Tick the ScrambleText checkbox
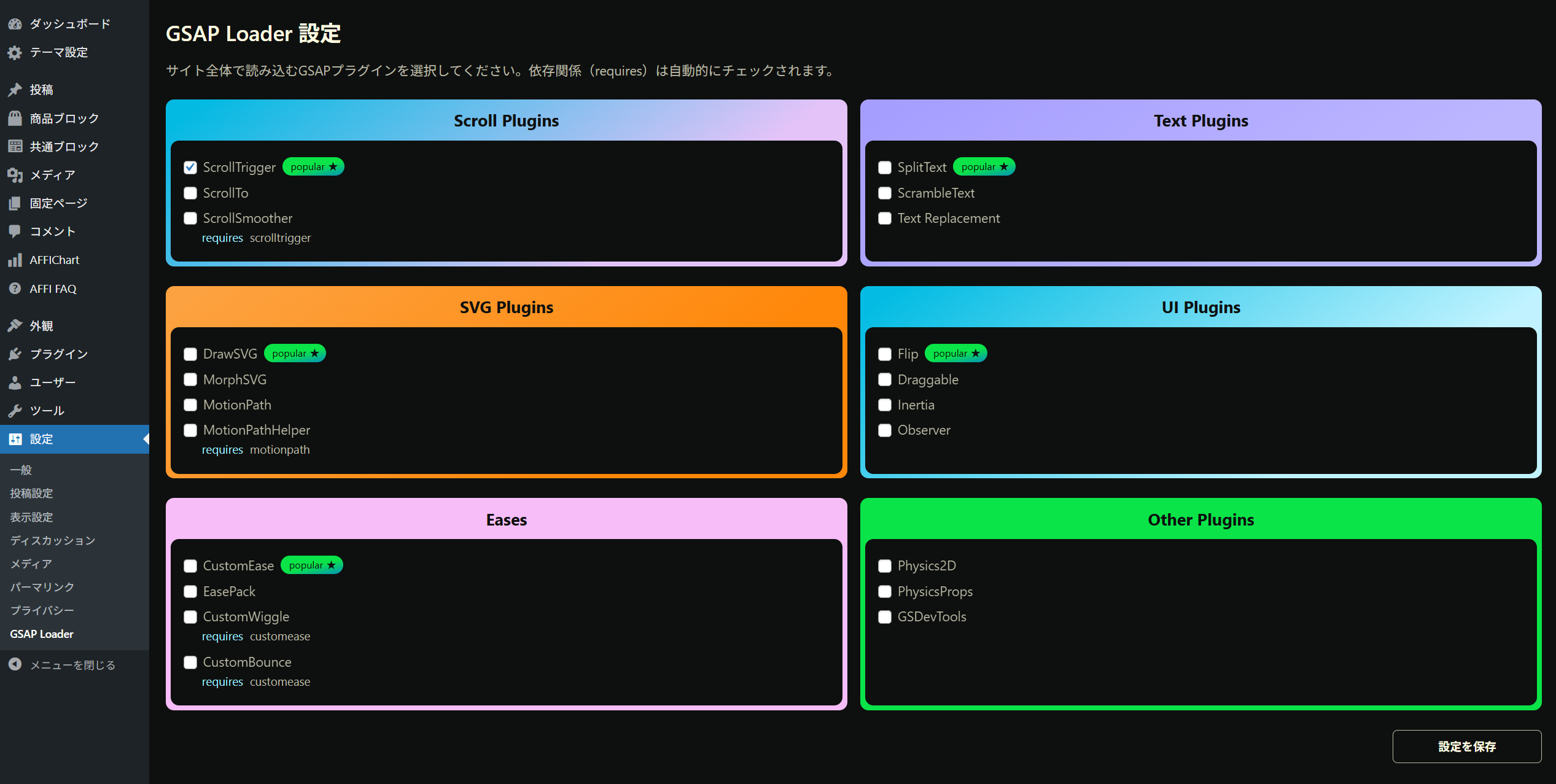Screen dimensions: 1556x784 click(885, 193)
